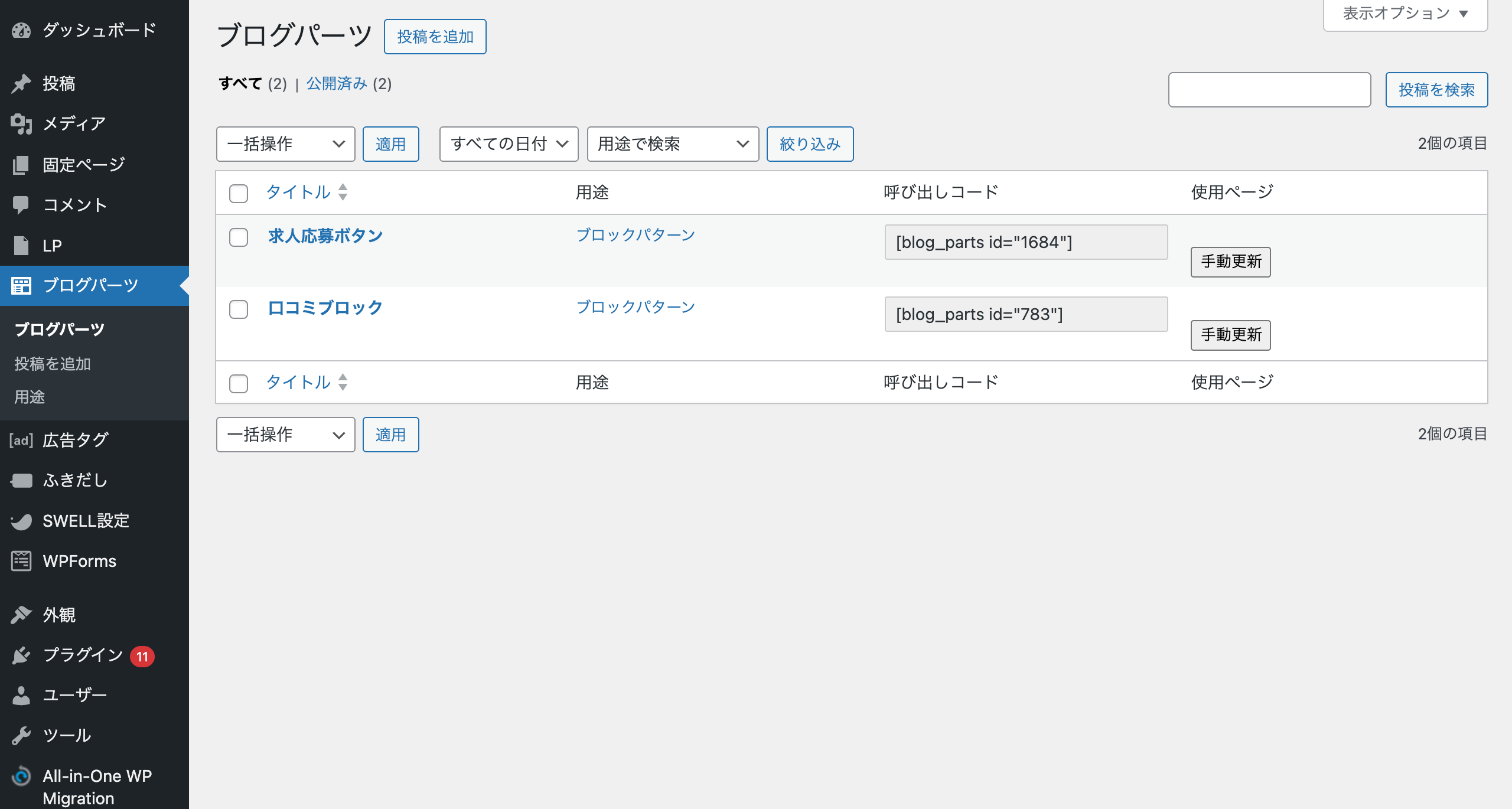Click the Dashboard gauge icon in the sidebar
The width and height of the screenshot is (1512, 809).
coord(21,30)
